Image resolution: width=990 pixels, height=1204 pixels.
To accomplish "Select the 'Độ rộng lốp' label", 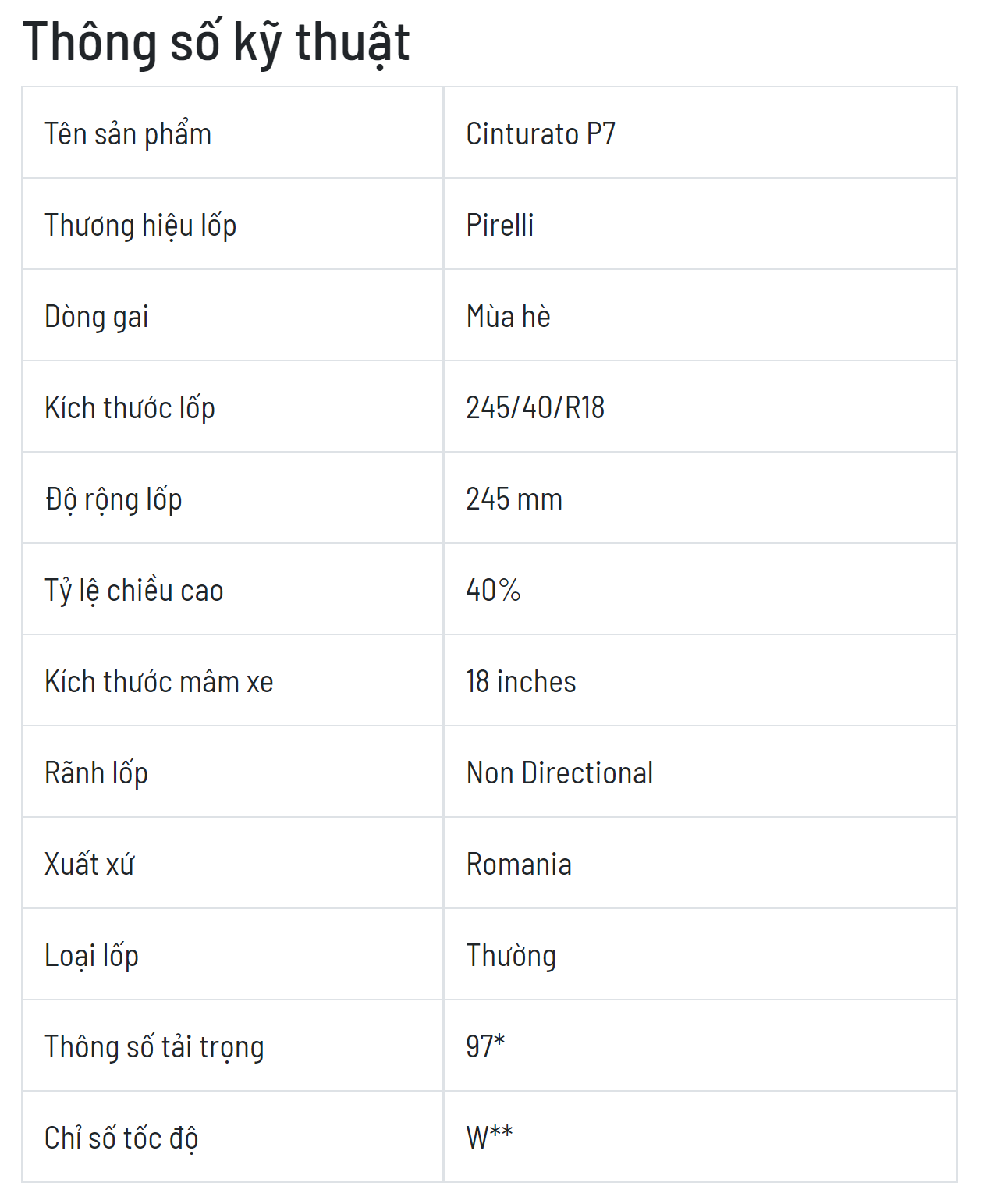I will click(114, 499).
